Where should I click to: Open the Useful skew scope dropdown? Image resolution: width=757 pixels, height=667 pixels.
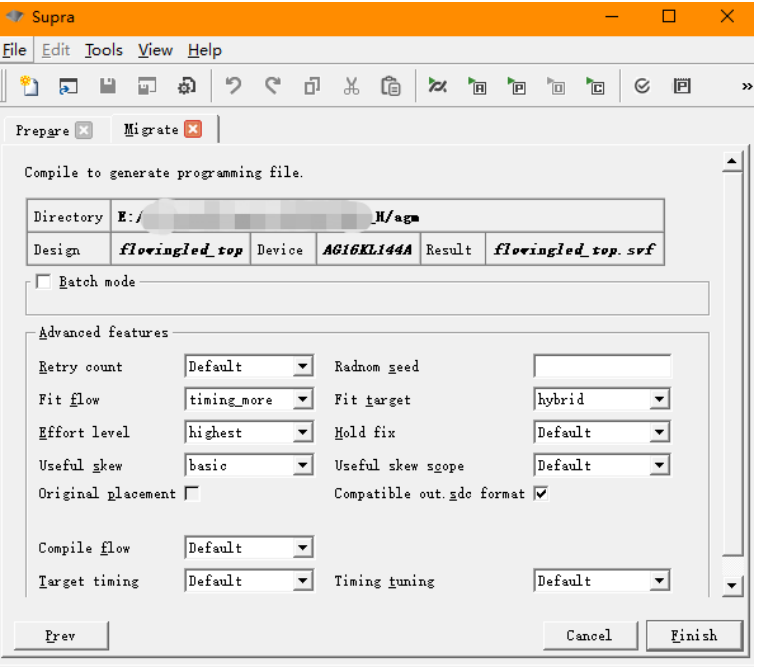(x=602, y=465)
